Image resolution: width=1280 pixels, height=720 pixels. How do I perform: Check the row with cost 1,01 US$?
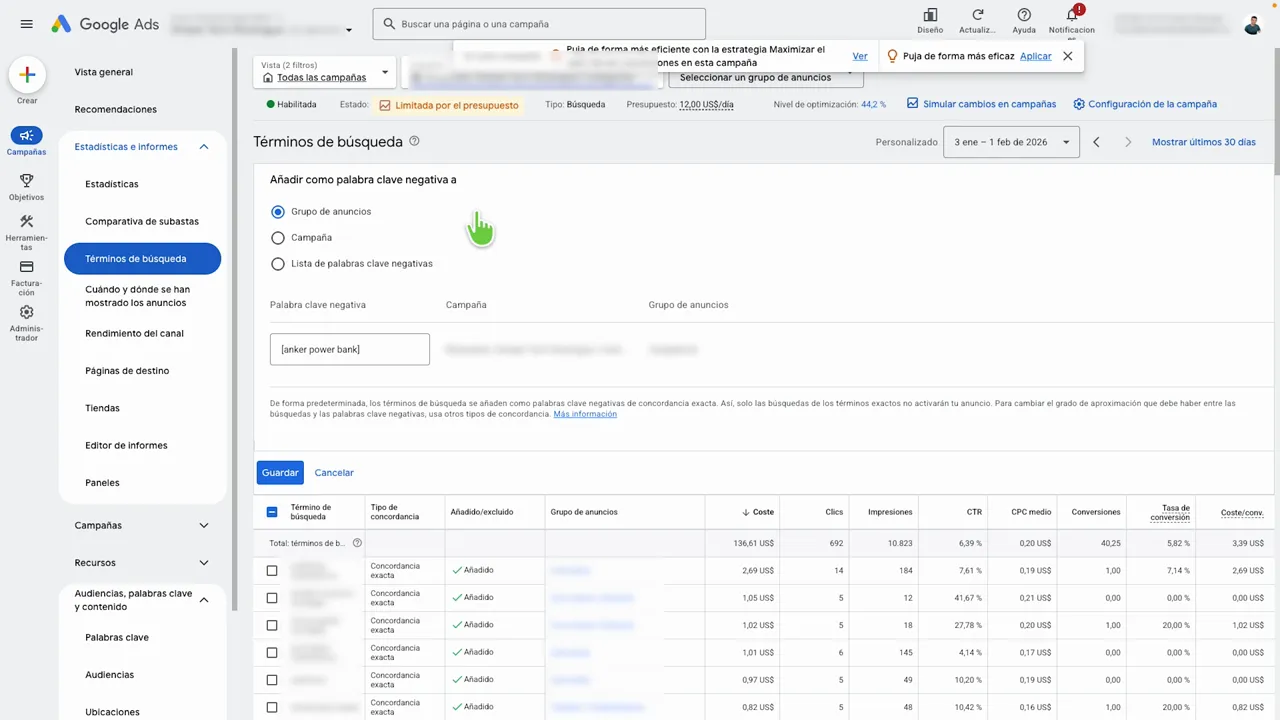(272, 653)
